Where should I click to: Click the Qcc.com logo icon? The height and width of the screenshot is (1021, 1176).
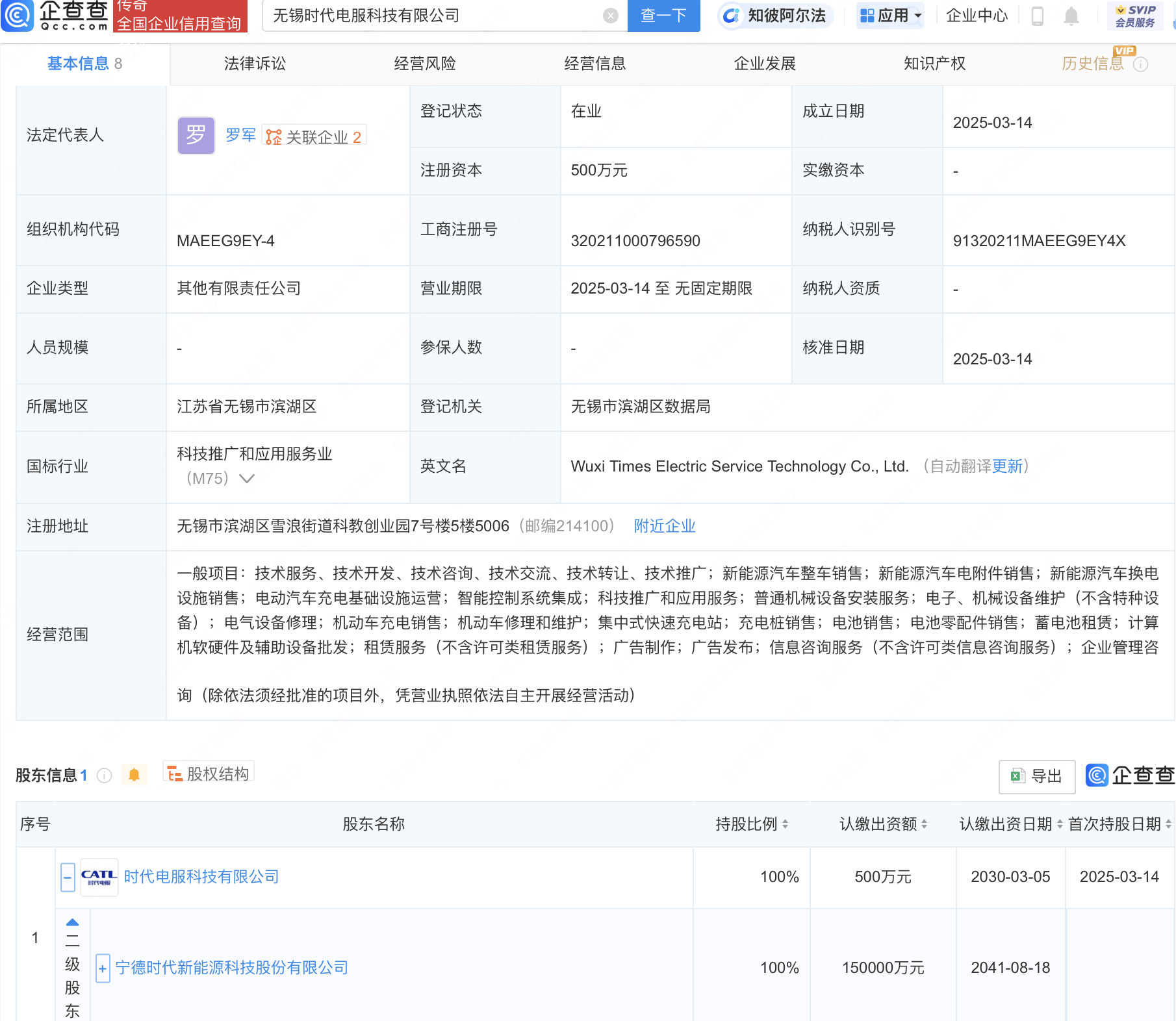coord(18,16)
